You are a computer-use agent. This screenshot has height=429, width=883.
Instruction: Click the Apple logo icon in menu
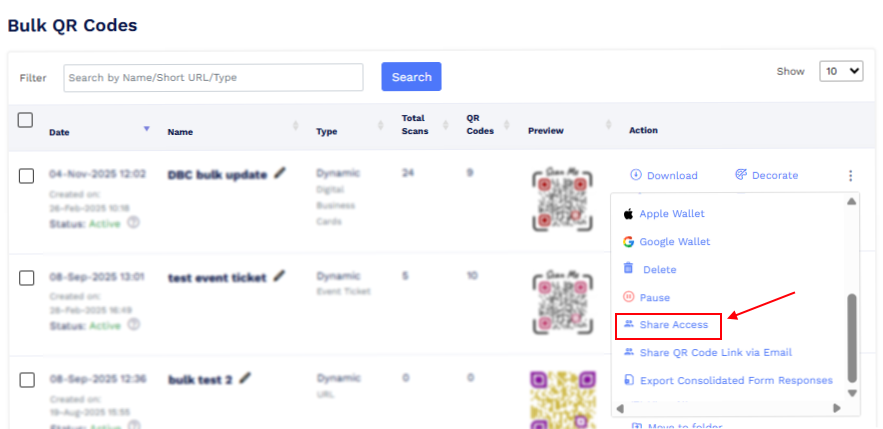(x=628, y=214)
